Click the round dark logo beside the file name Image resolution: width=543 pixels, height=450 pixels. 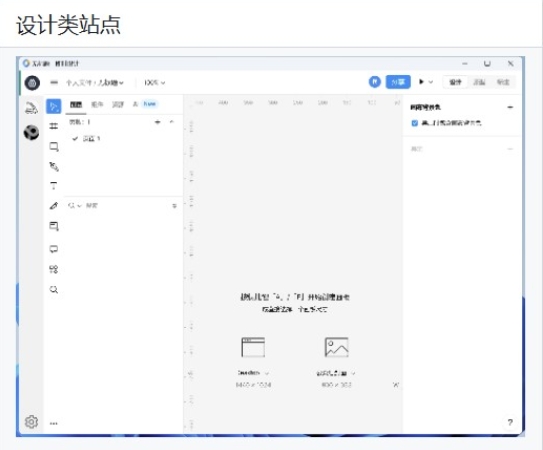click(x=32, y=83)
